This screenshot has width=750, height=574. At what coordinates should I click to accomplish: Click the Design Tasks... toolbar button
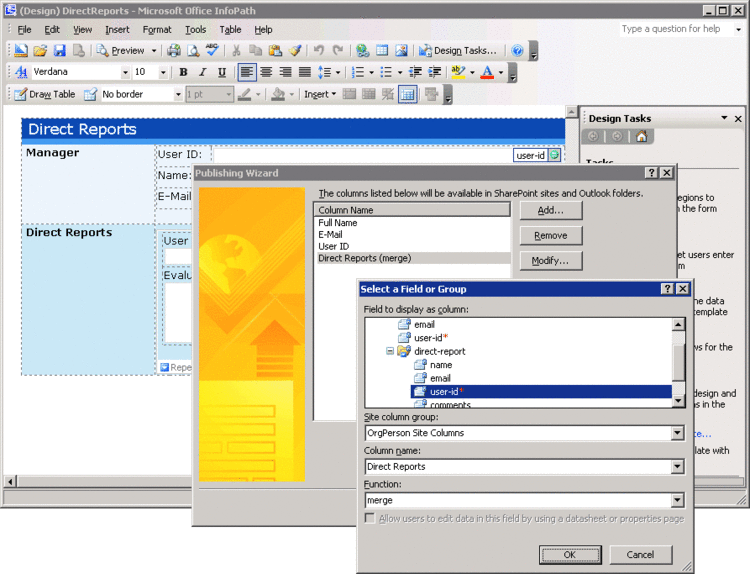coord(458,50)
